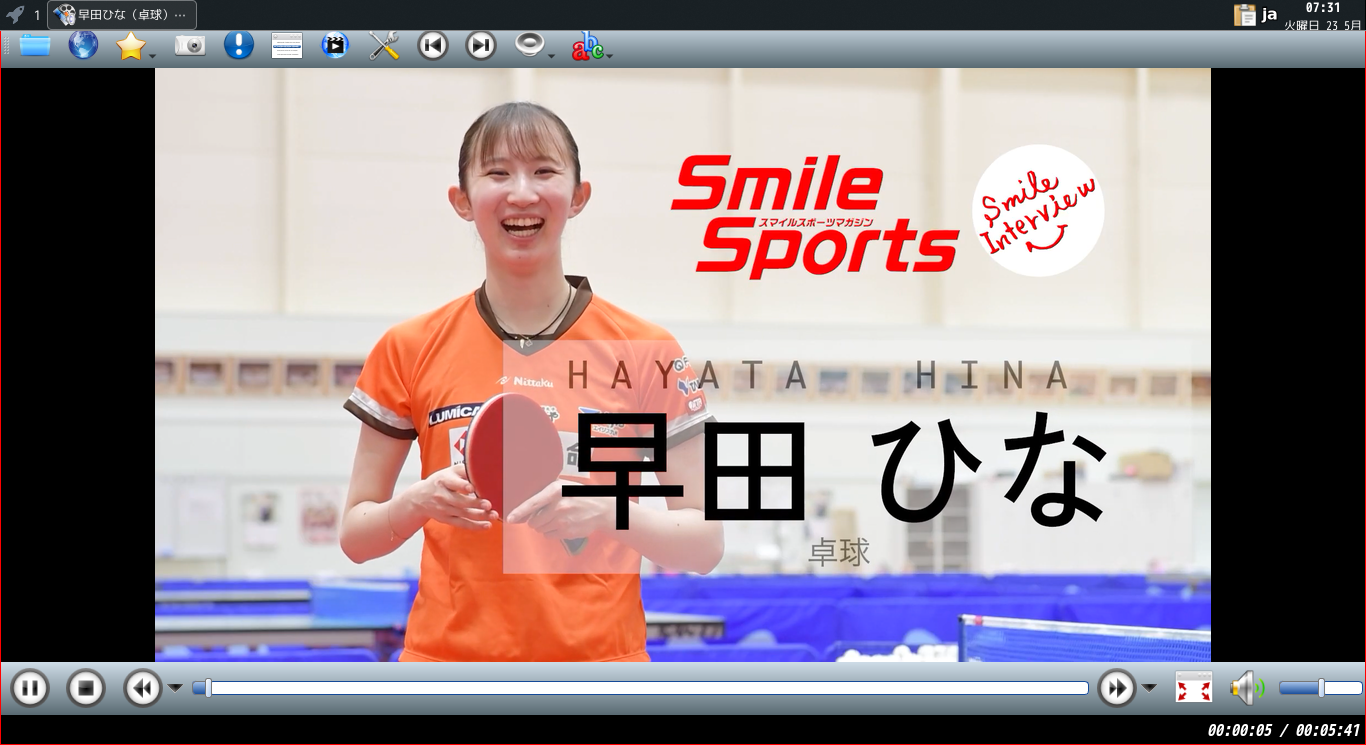Rewind using the double-left arrow button
1366x745 pixels.
[142, 688]
